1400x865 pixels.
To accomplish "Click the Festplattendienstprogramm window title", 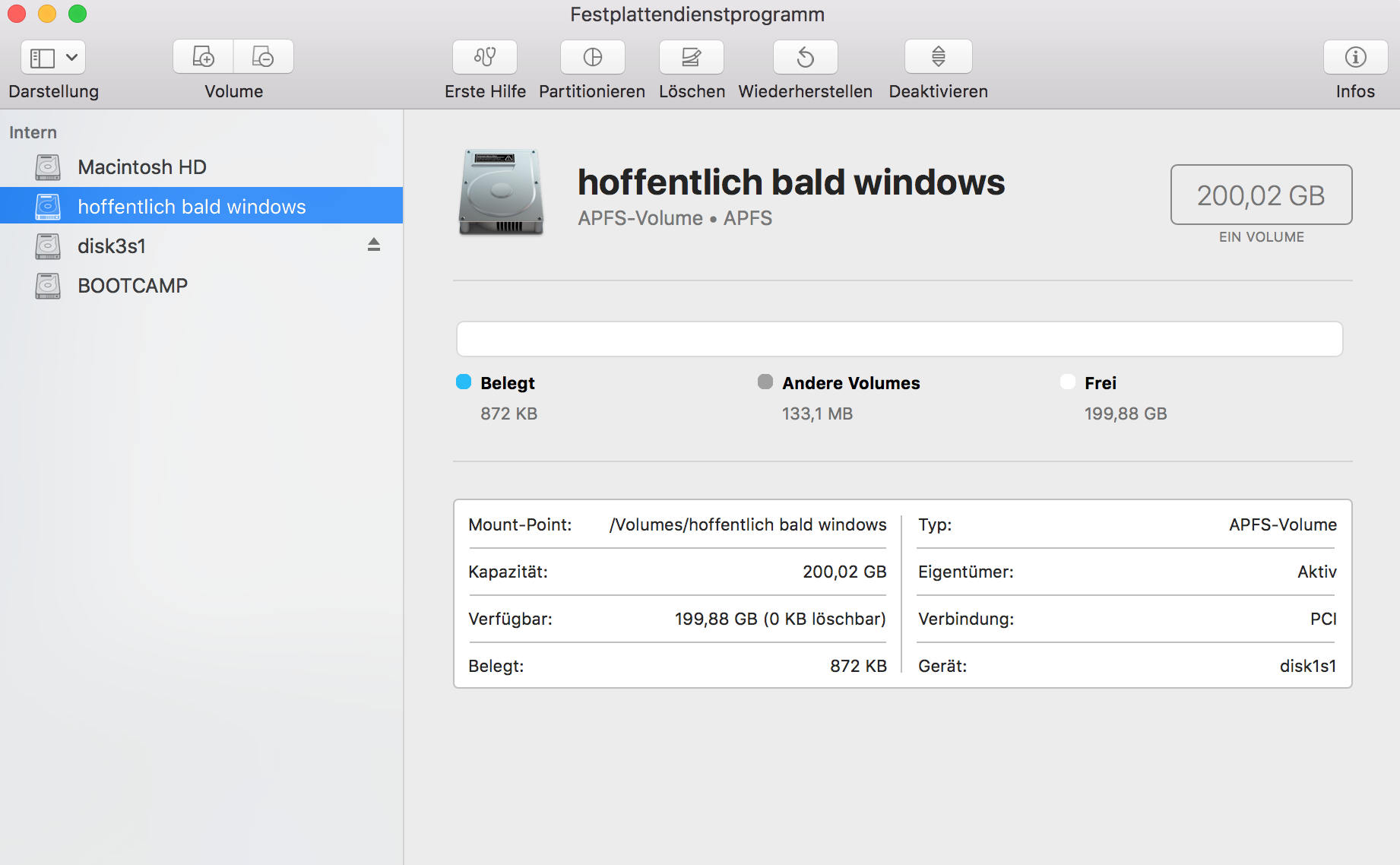I will tap(698, 14).
